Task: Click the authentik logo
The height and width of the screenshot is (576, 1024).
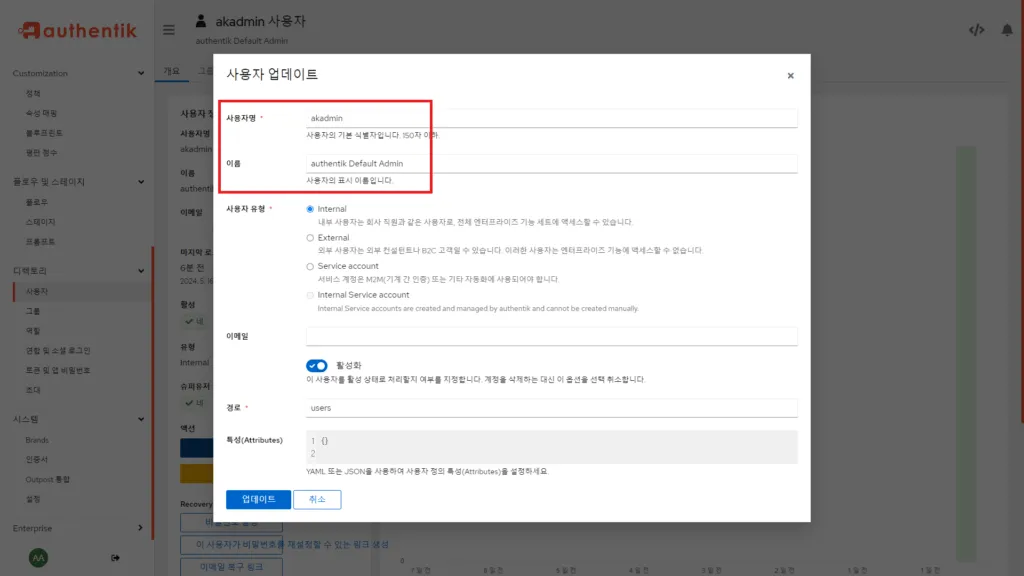Action: tap(77, 30)
